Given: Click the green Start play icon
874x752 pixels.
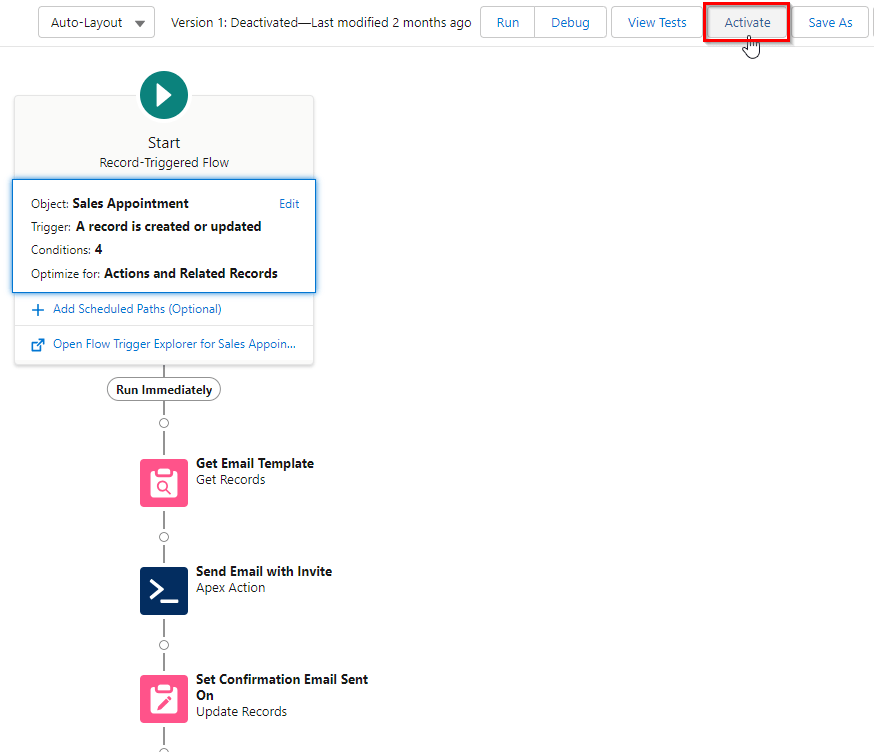Looking at the screenshot, I should coord(163,94).
